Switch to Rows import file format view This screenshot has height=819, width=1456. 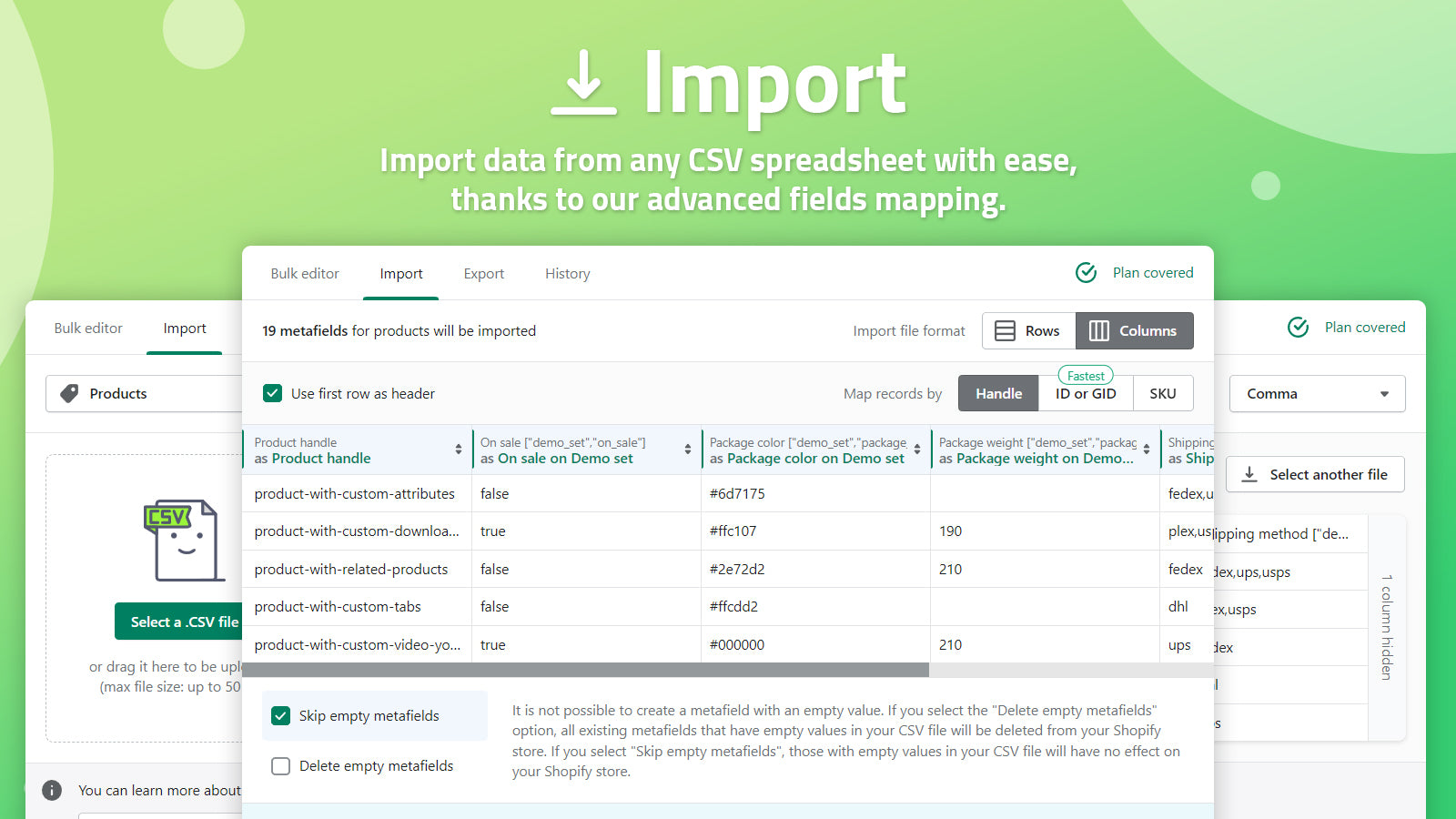pyautogui.click(x=1028, y=330)
